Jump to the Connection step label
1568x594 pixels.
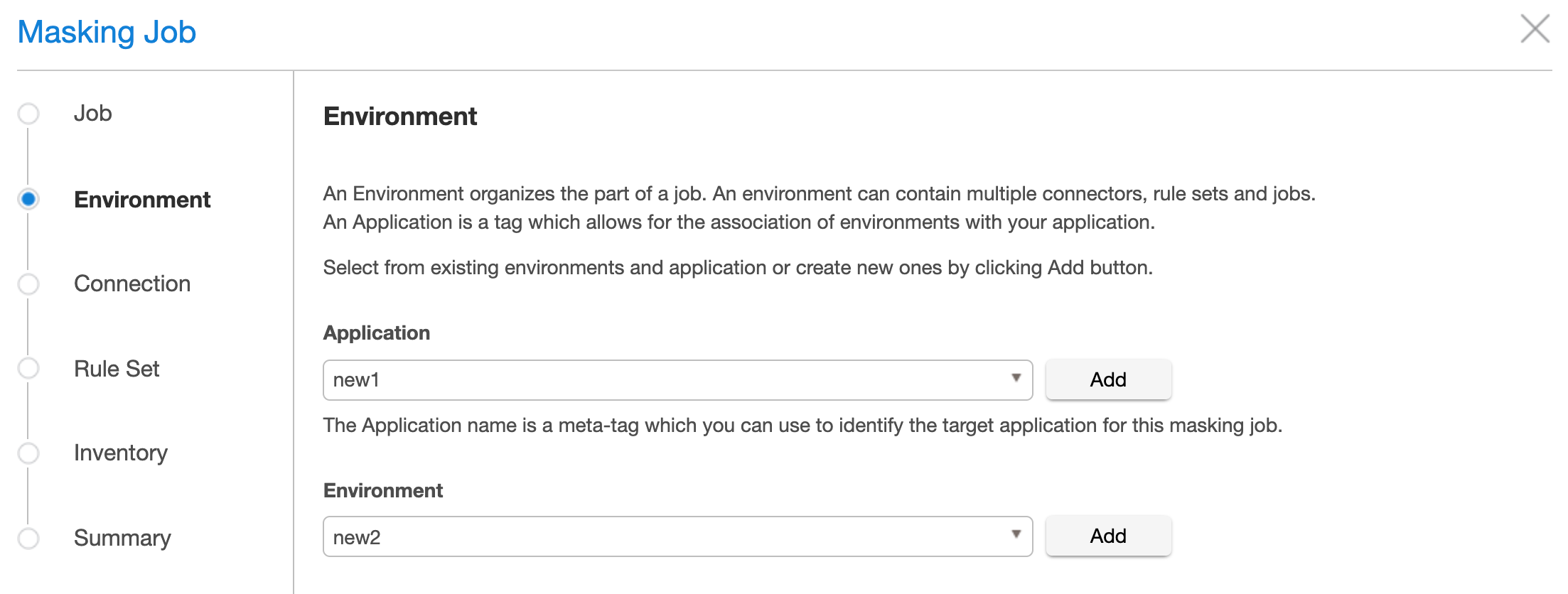click(x=132, y=284)
